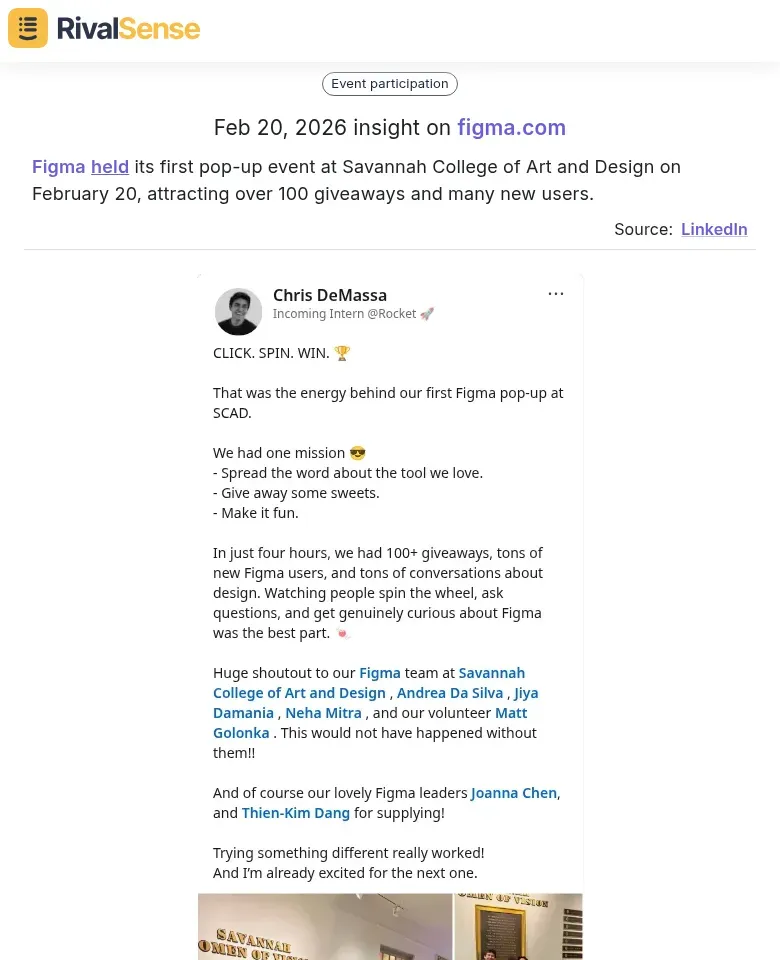Click the RivalSense brand name text
This screenshot has width=780, height=960.
coord(128,28)
